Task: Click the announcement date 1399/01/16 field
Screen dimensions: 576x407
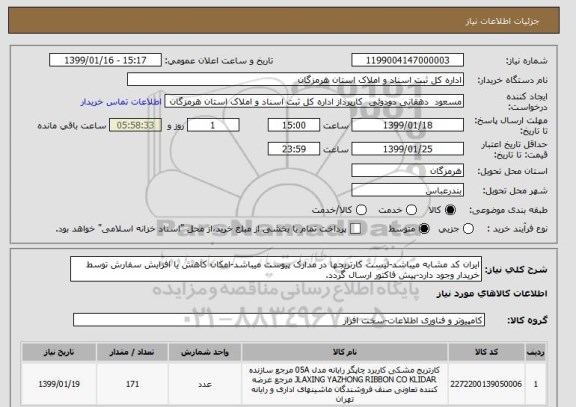Action: point(105,60)
